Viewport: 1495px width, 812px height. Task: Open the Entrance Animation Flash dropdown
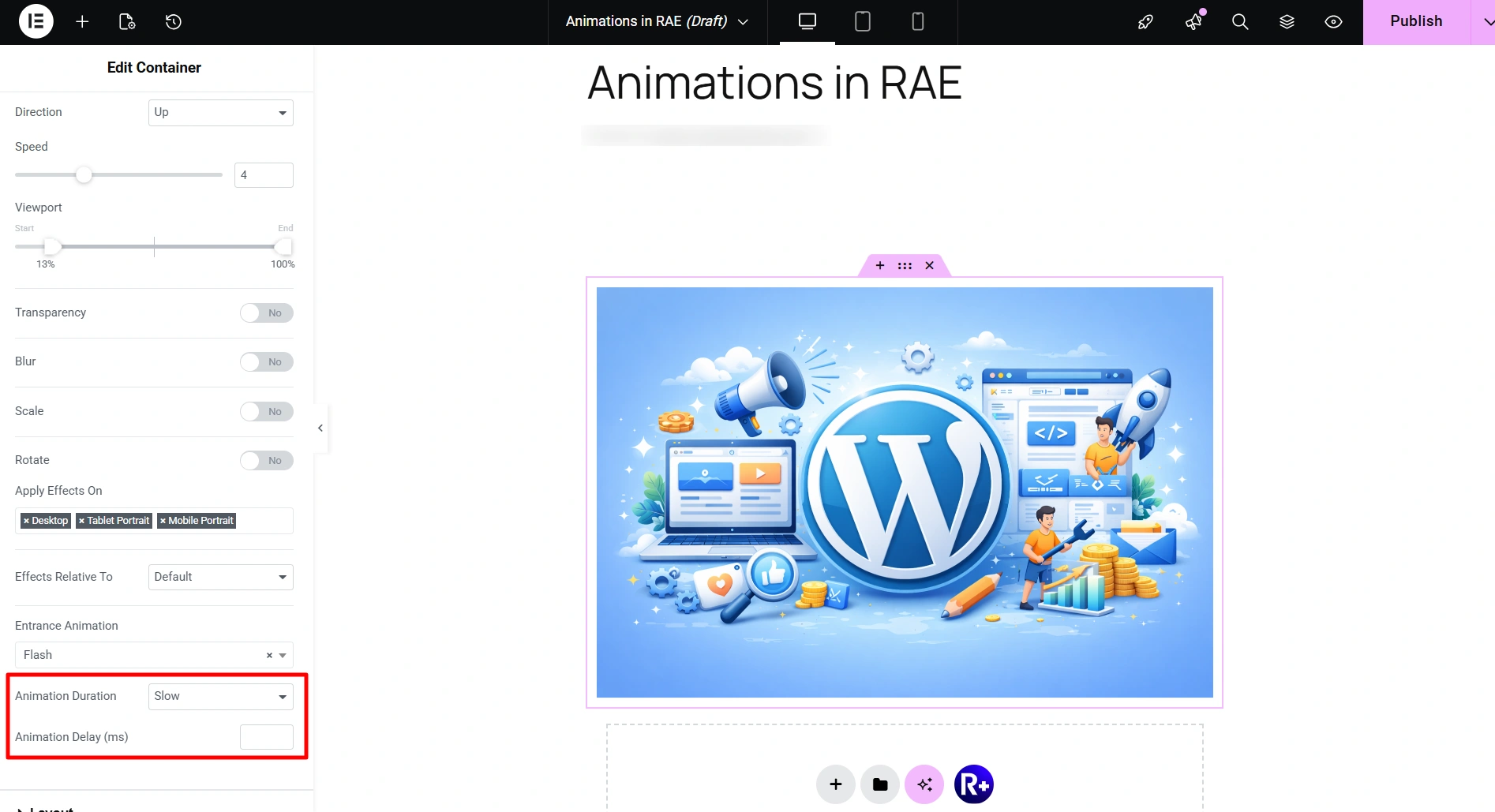(x=154, y=655)
